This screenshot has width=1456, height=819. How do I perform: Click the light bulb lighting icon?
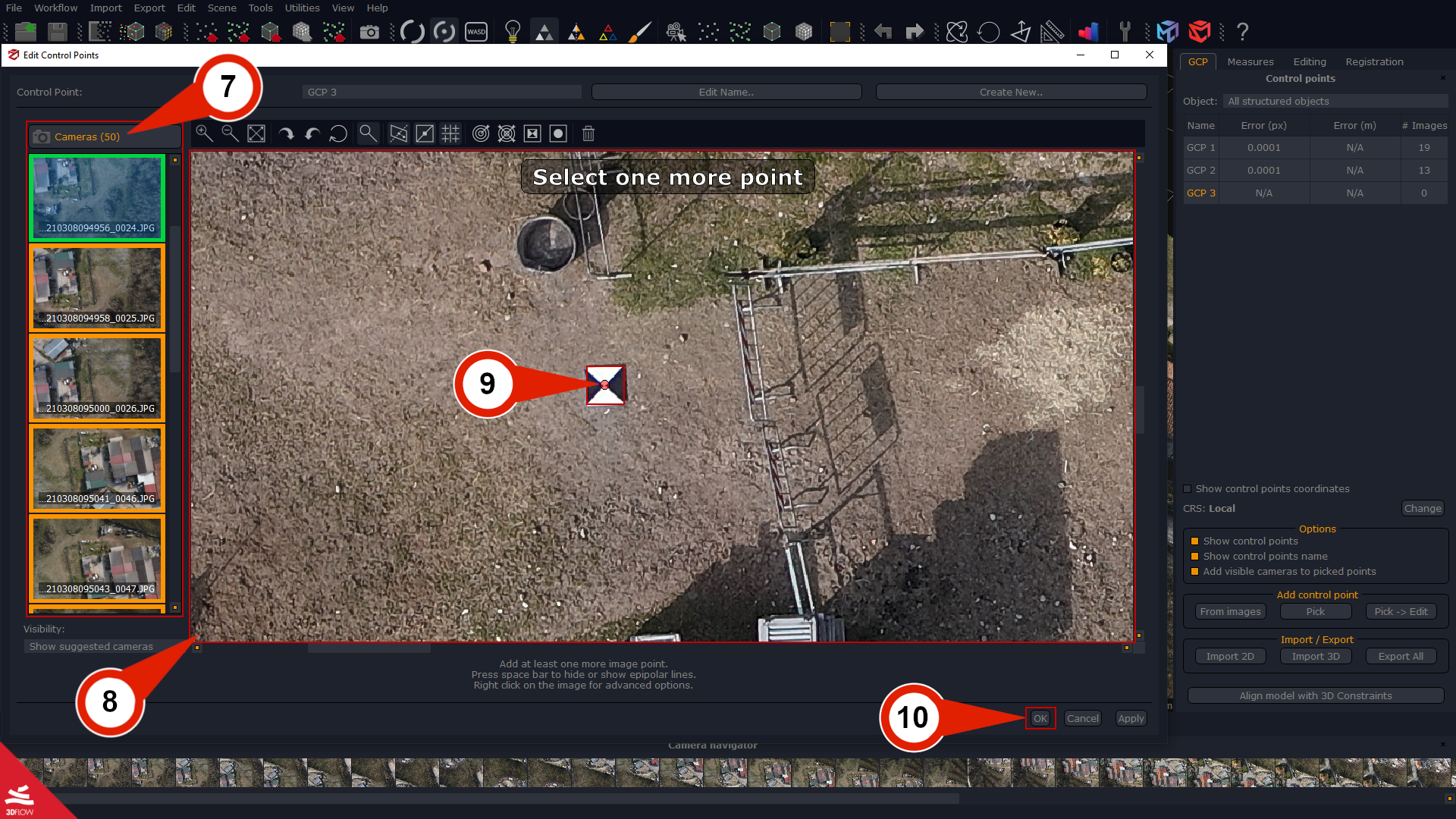click(x=513, y=31)
